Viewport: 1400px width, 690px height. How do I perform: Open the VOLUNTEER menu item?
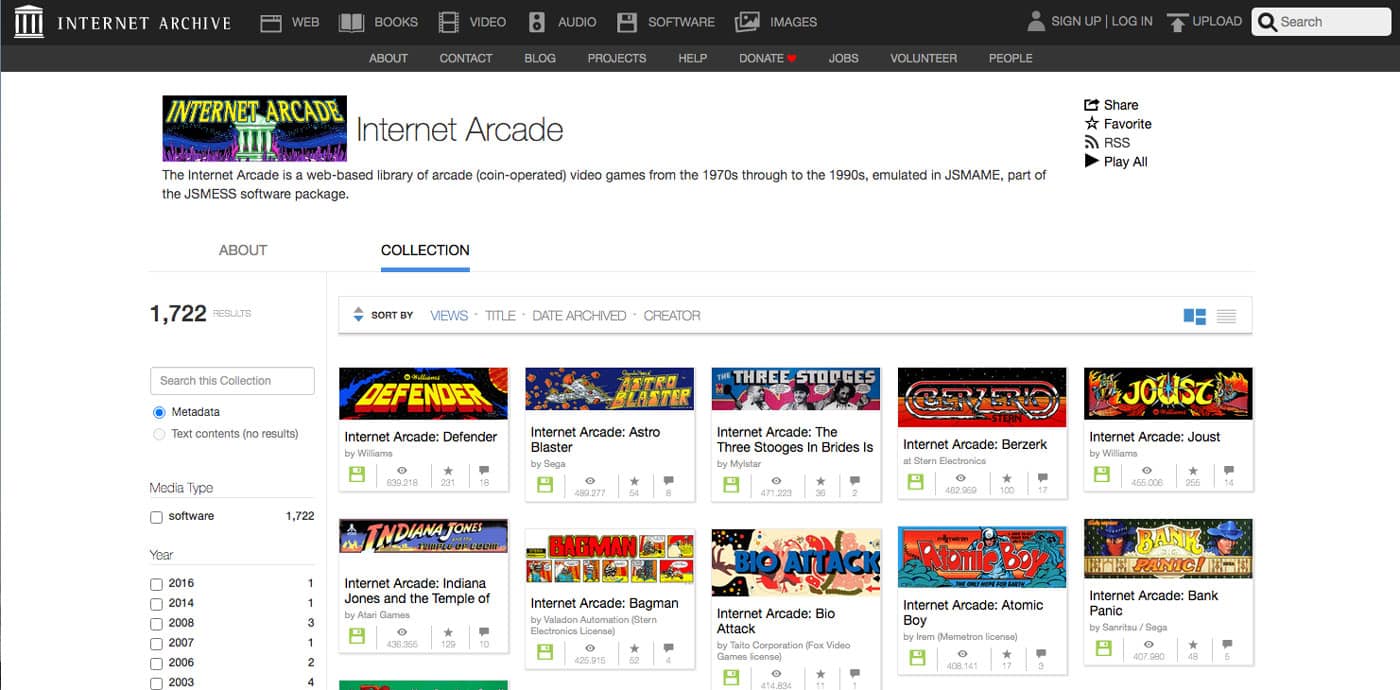[924, 58]
